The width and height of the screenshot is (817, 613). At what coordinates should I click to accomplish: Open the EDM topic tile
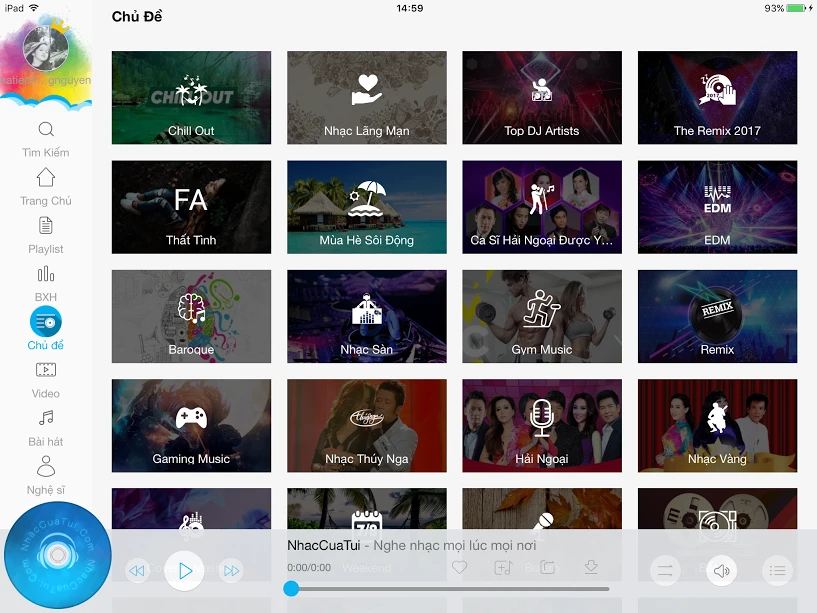[x=717, y=207]
